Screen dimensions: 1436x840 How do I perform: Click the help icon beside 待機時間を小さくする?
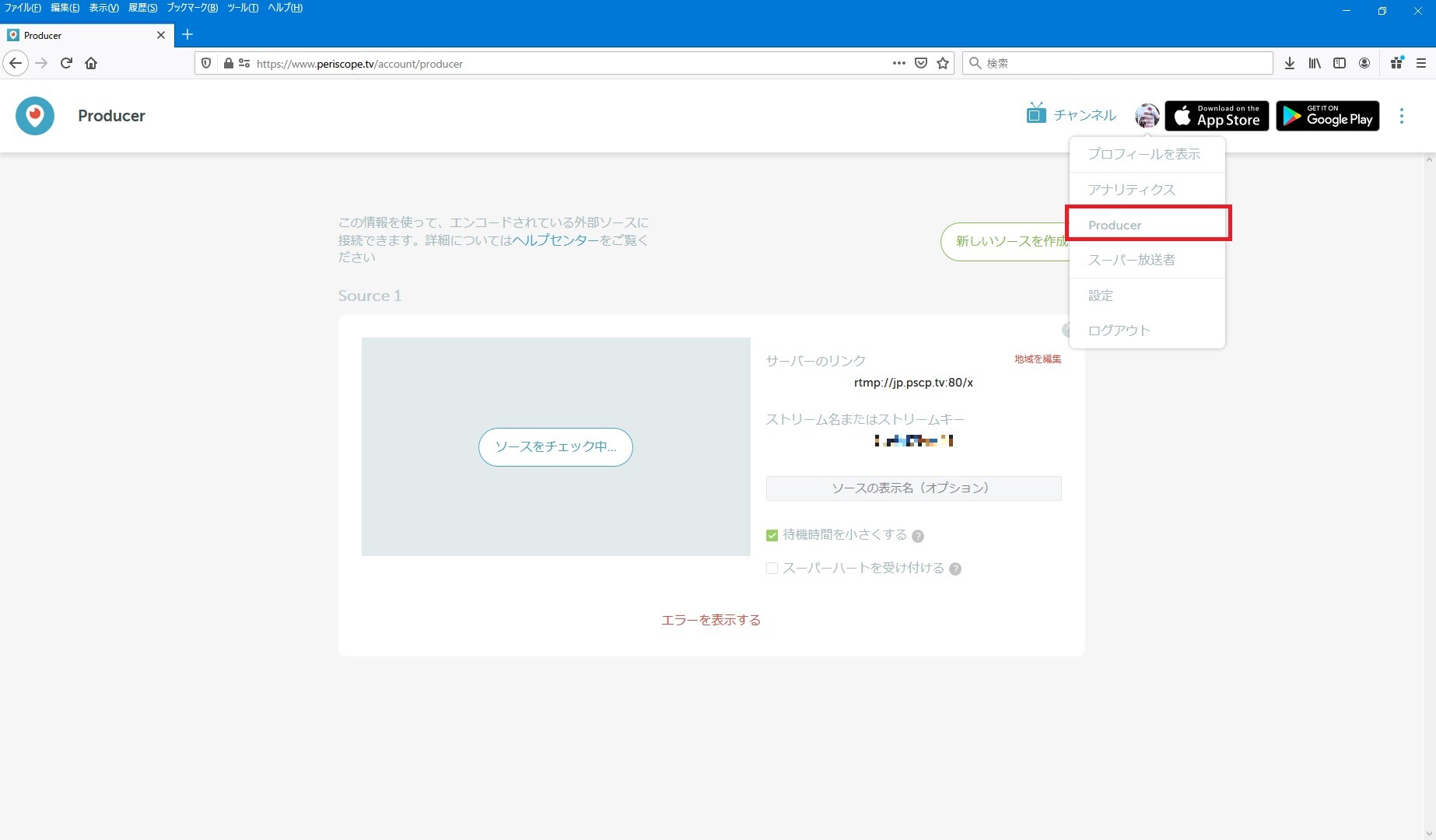click(918, 536)
